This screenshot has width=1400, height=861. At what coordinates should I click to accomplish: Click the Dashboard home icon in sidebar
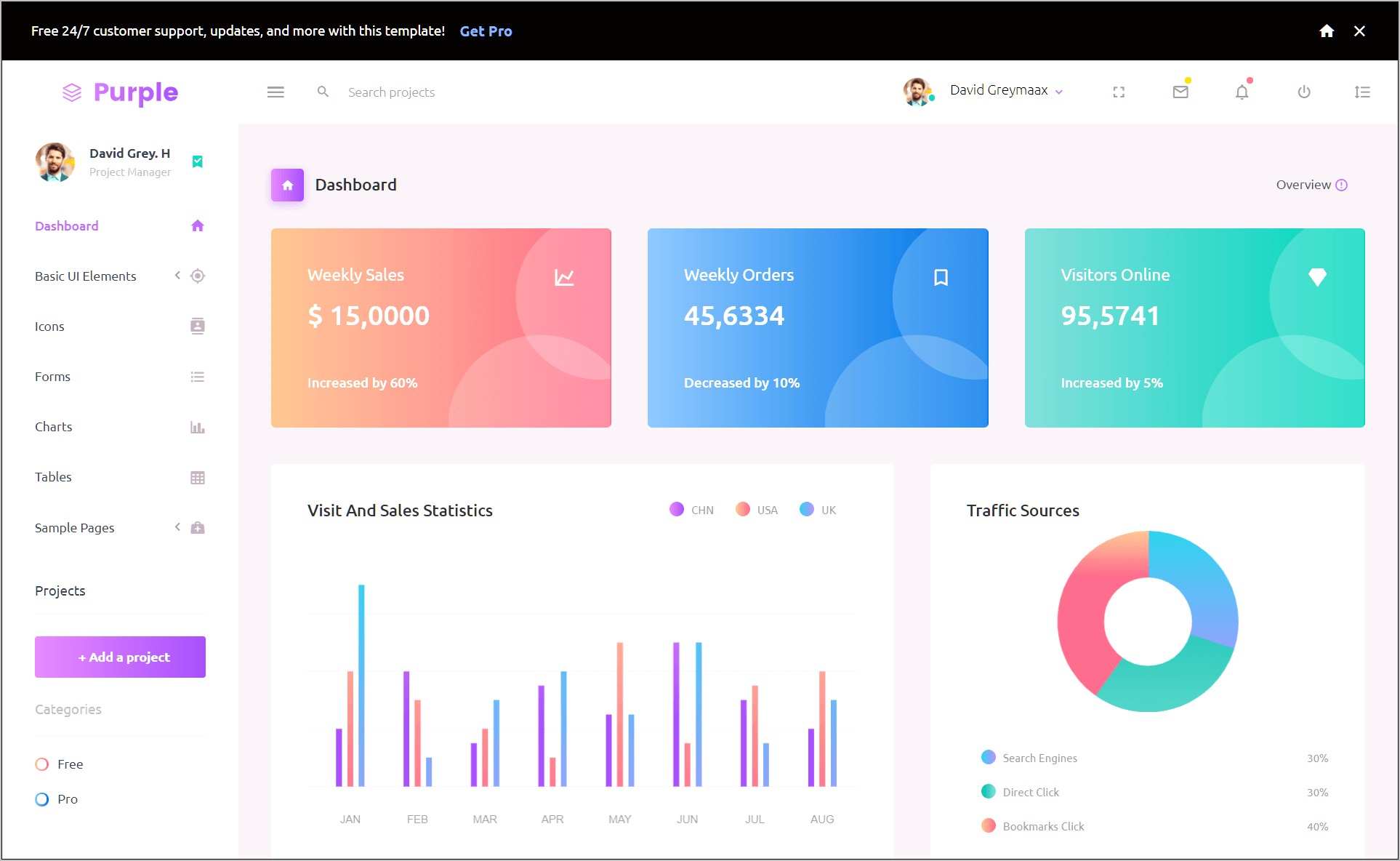[197, 225]
